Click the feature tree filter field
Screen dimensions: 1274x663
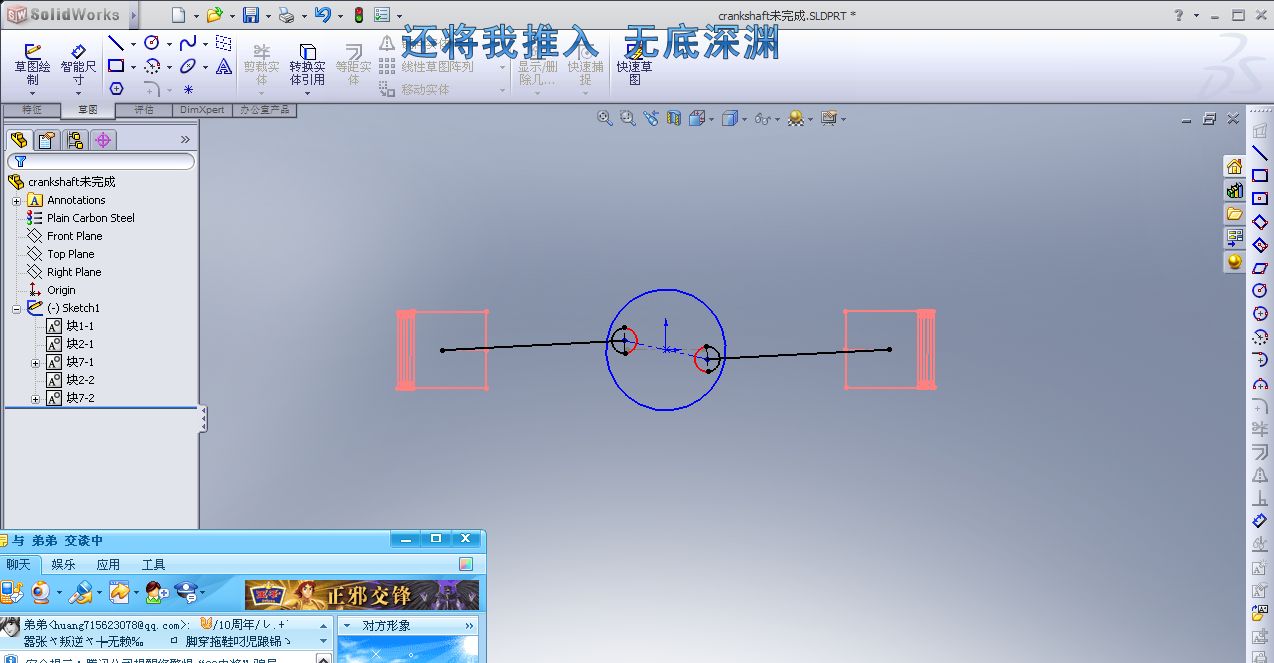101,161
